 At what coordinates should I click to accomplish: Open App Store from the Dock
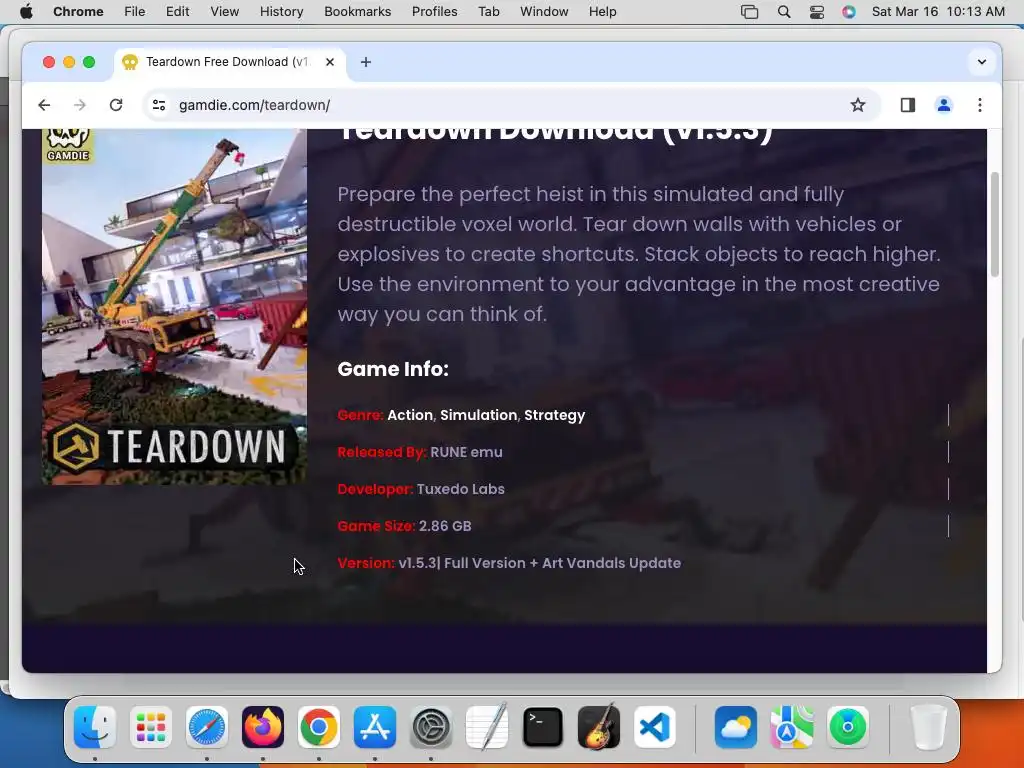[375, 727]
